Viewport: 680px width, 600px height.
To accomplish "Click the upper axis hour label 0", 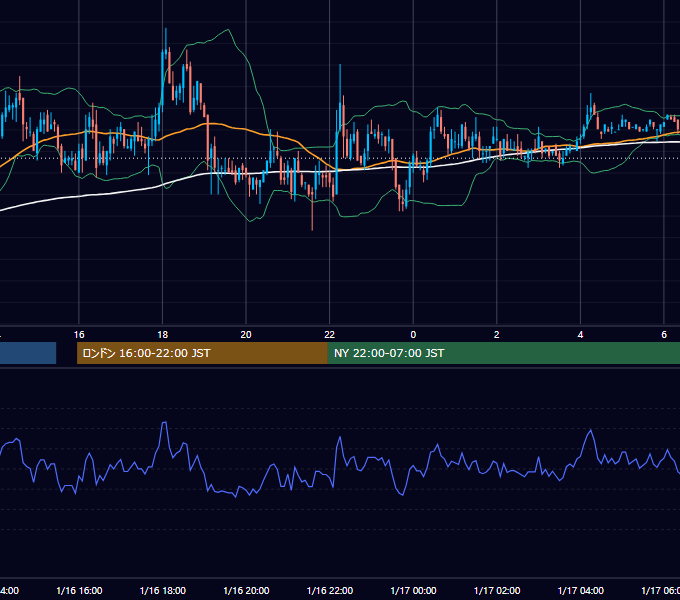I will [x=413, y=335].
